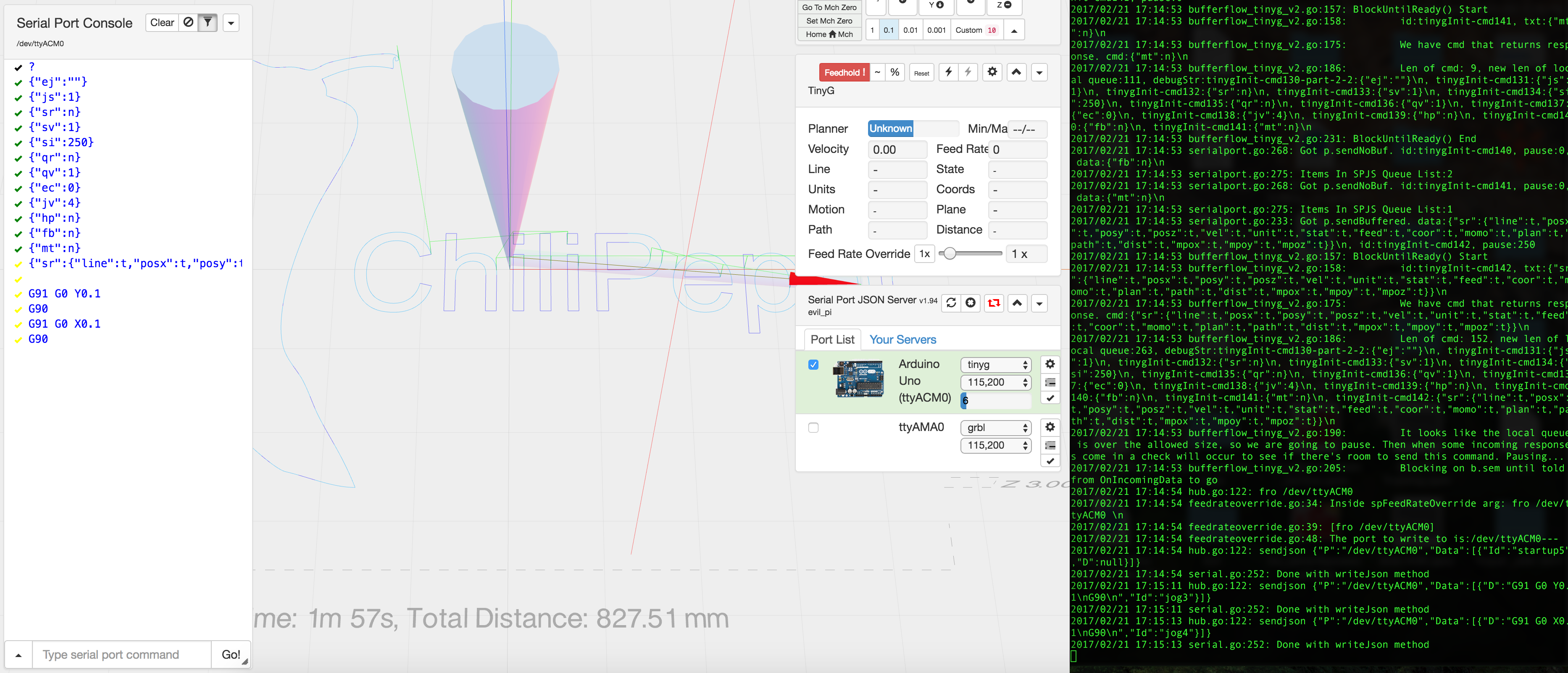
Task: Click the disconnect icon in JSON Server header
Action: click(971, 303)
